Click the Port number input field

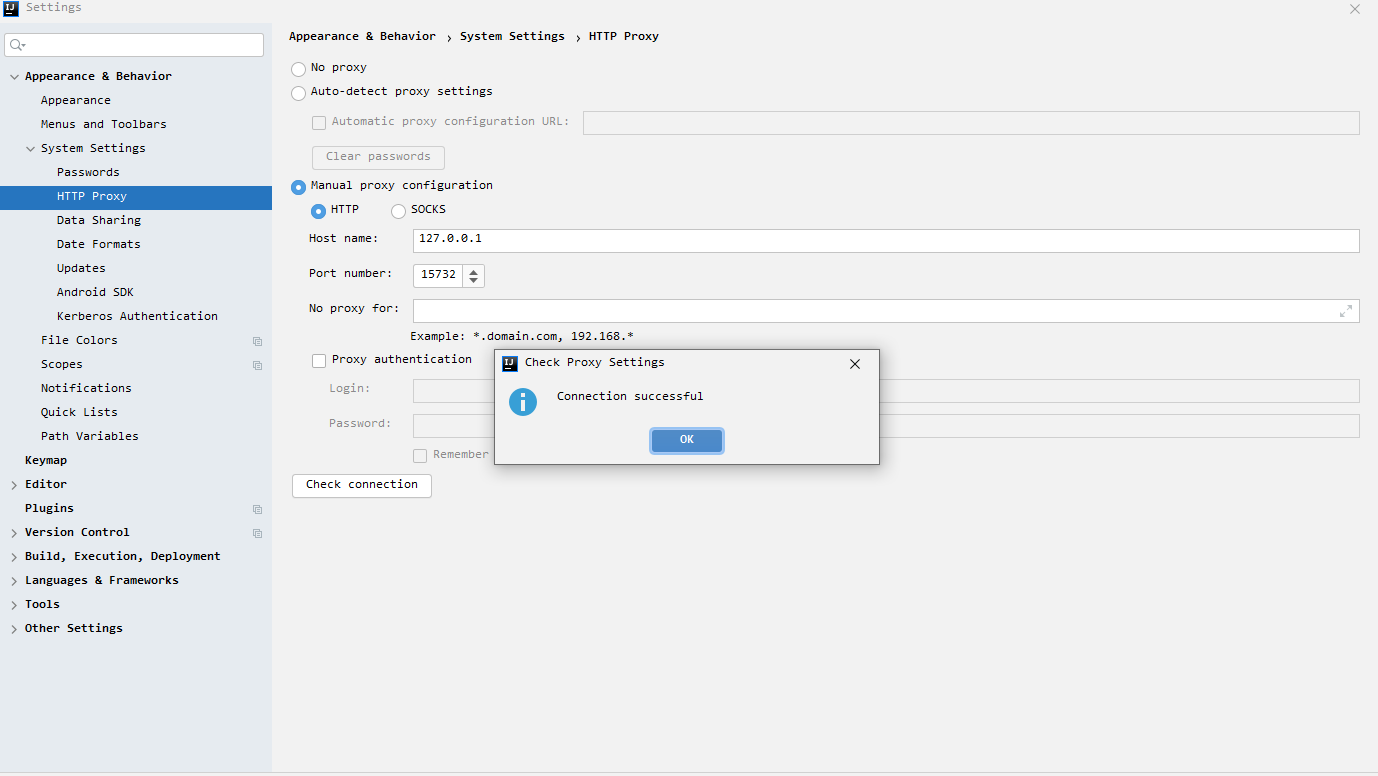438,275
